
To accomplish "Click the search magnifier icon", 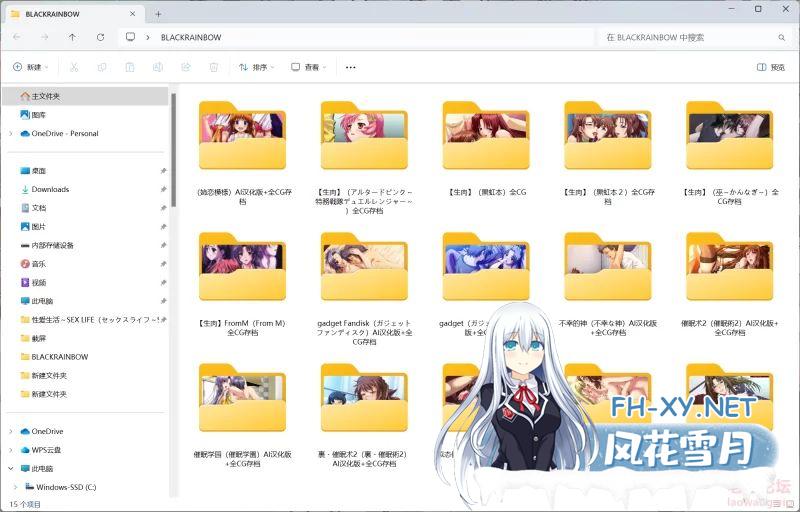I will (x=781, y=37).
